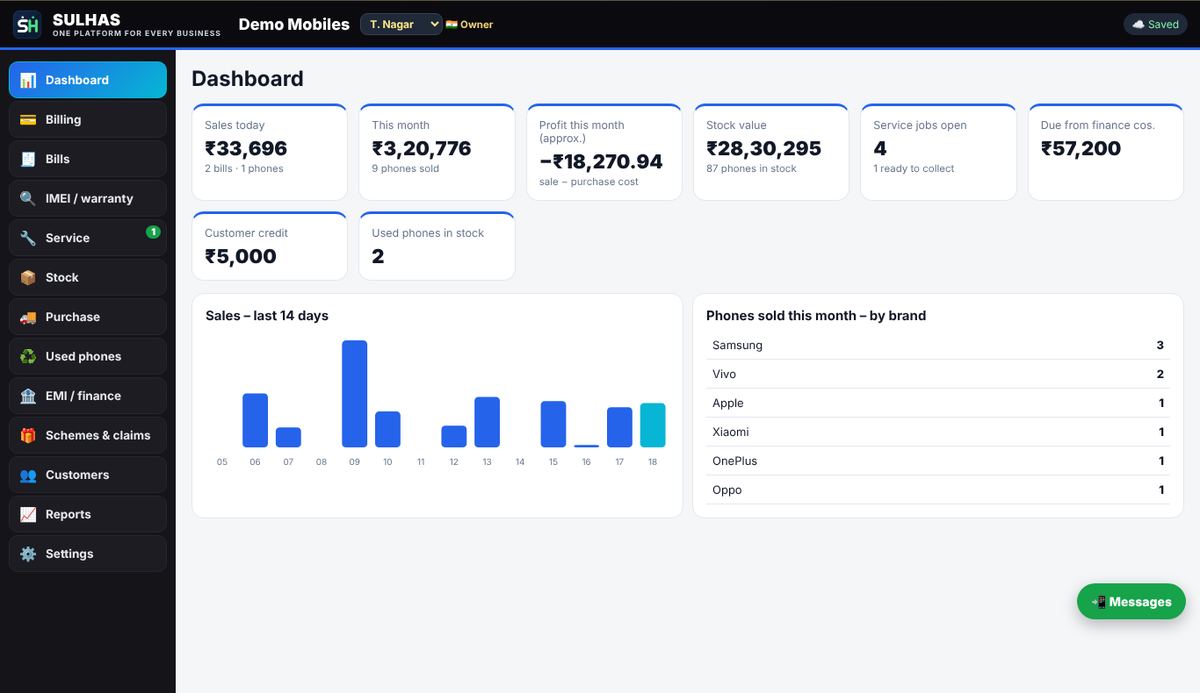Click the SULHAS logo icon
This screenshot has width=1200, height=693.
[x=27, y=24]
